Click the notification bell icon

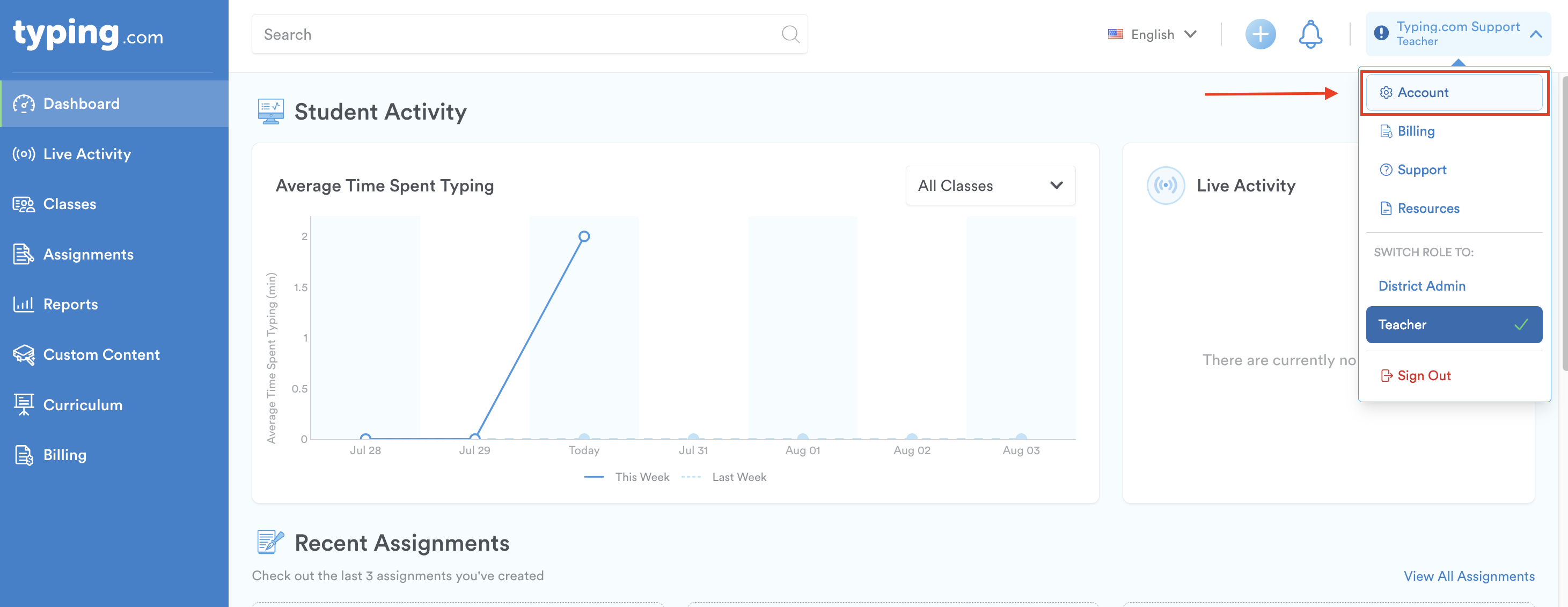click(1310, 34)
